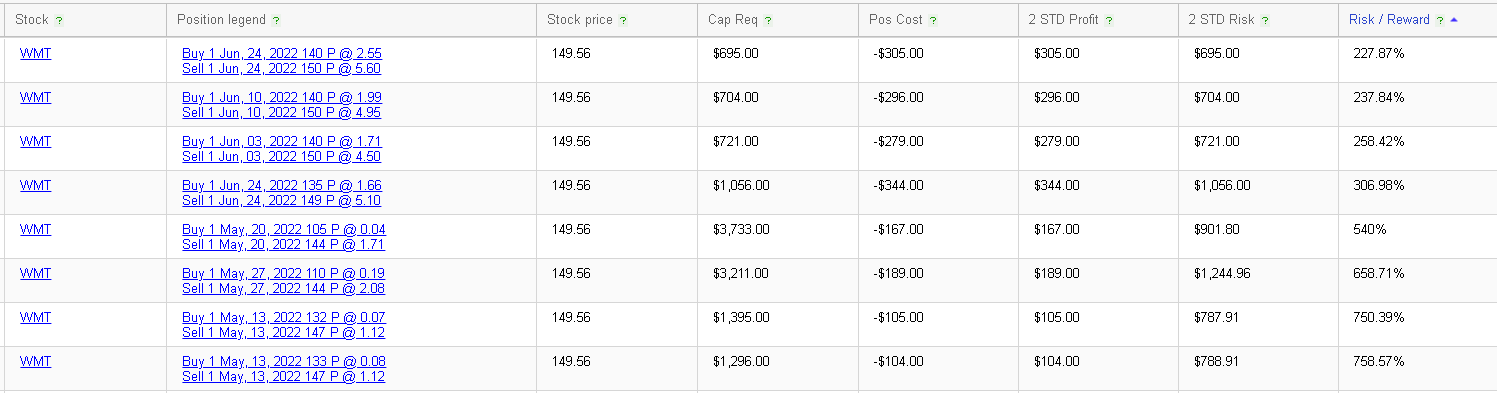Sort table by Risk / Reward header
This screenshot has width=1497, height=393.
pos(1389,20)
